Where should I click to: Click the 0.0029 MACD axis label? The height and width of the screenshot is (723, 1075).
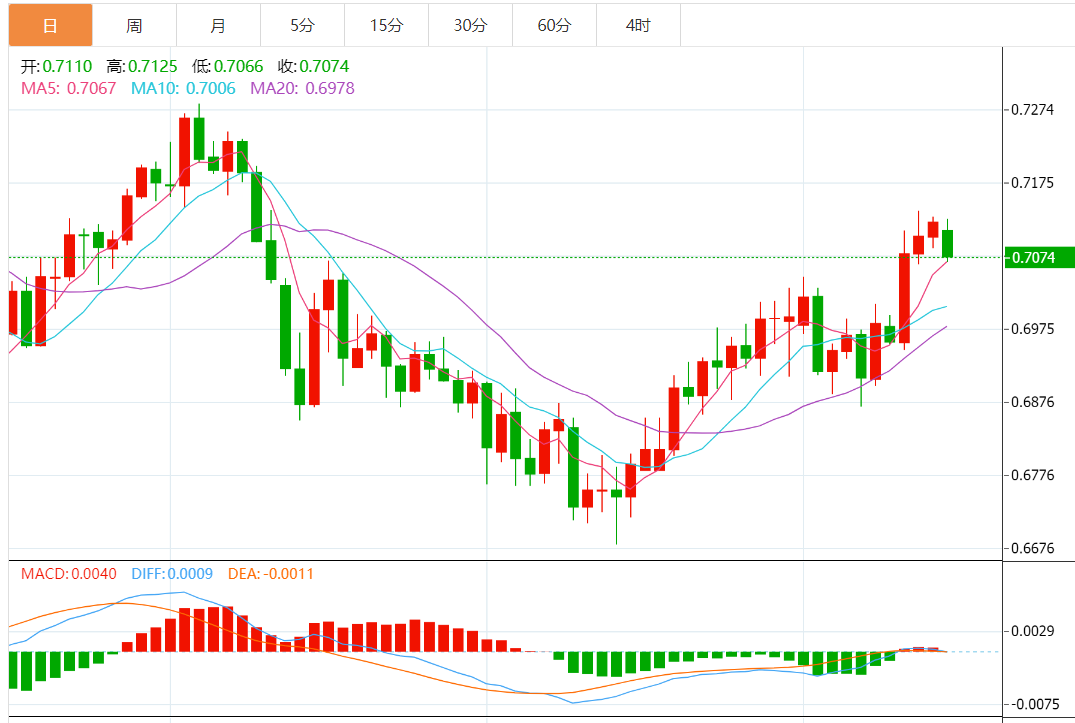[1032, 631]
